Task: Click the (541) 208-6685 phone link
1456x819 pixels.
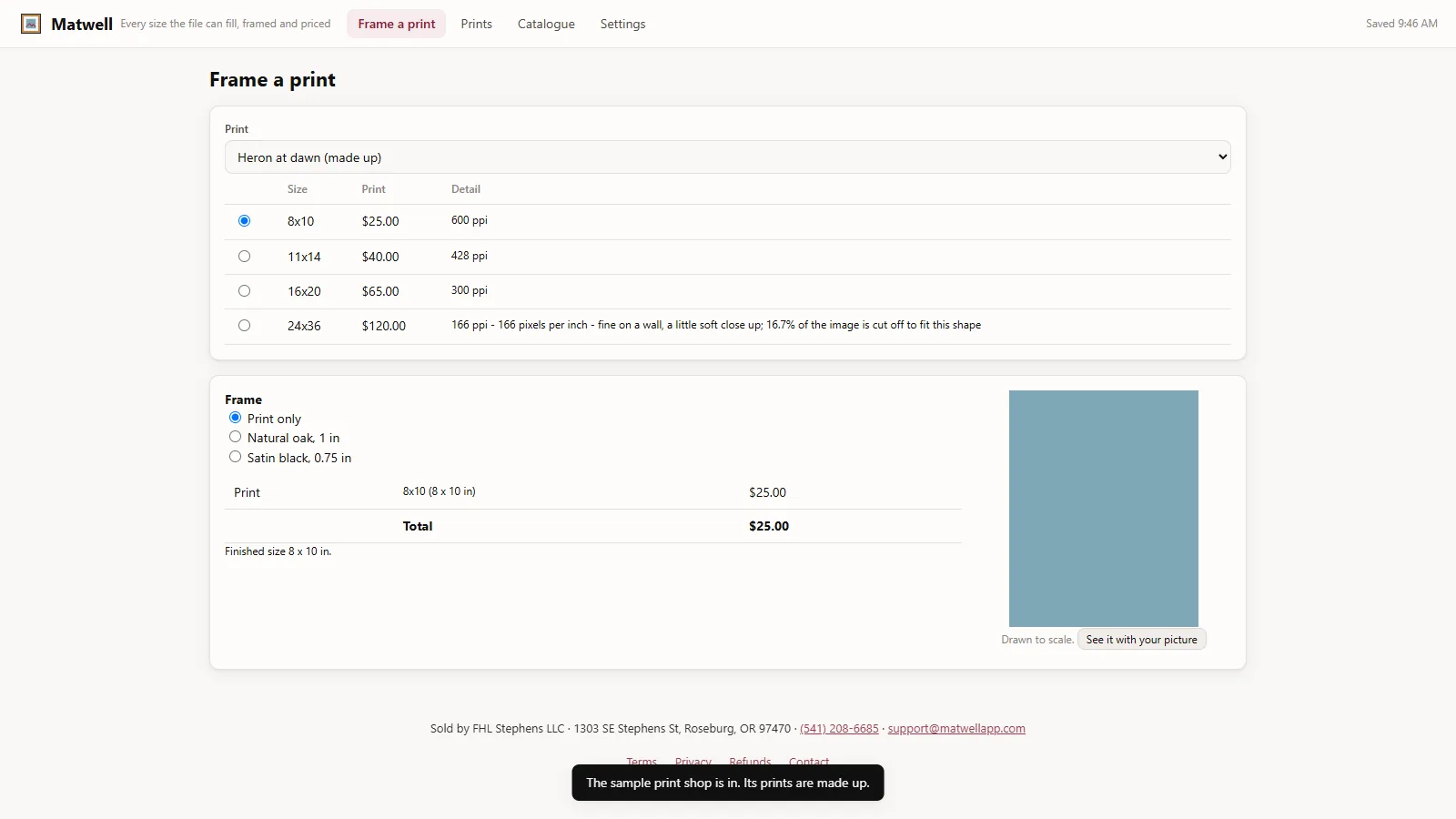Action: pyautogui.click(x=839, y=729)
